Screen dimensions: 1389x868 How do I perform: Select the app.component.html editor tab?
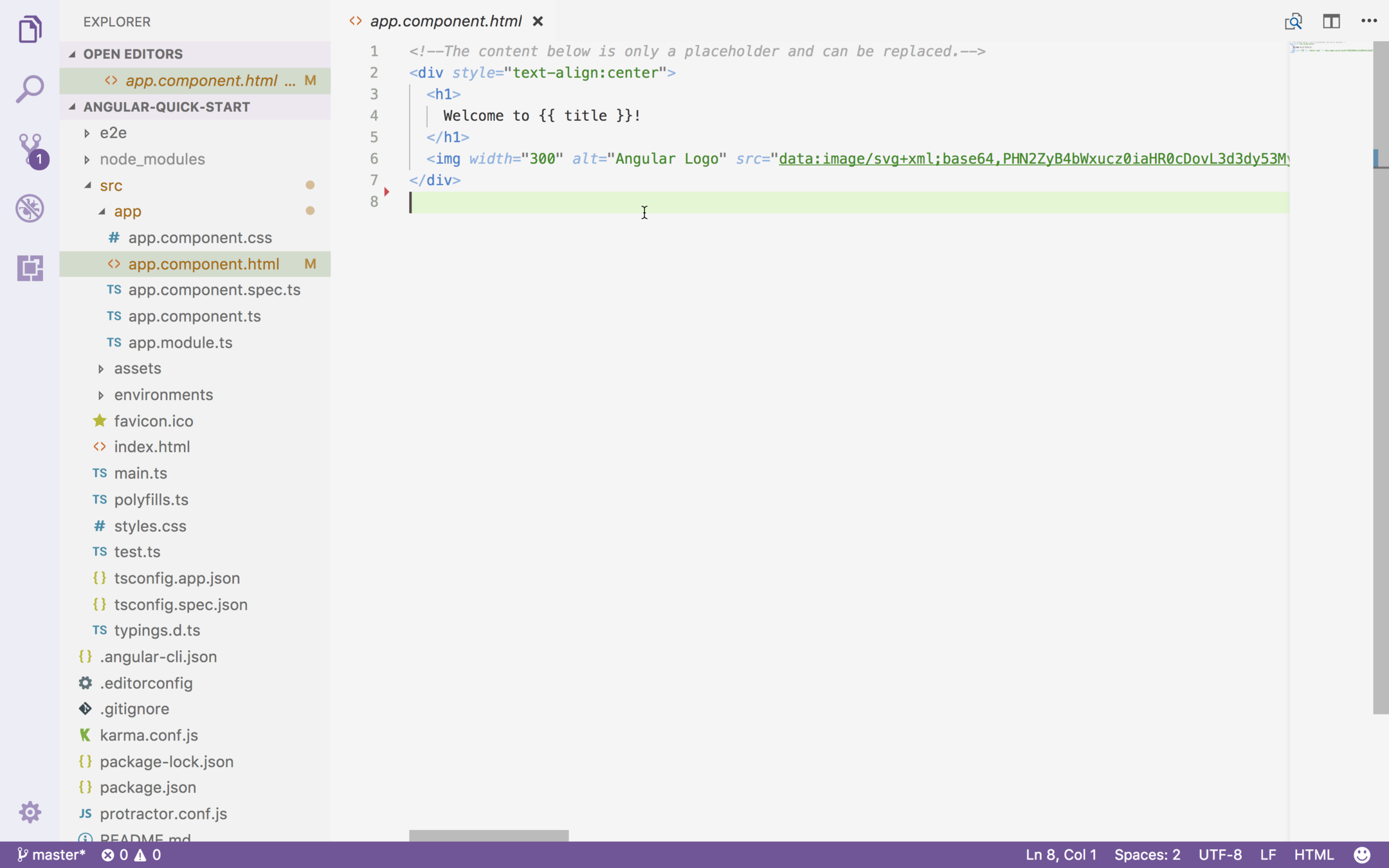tap(445, 21)
